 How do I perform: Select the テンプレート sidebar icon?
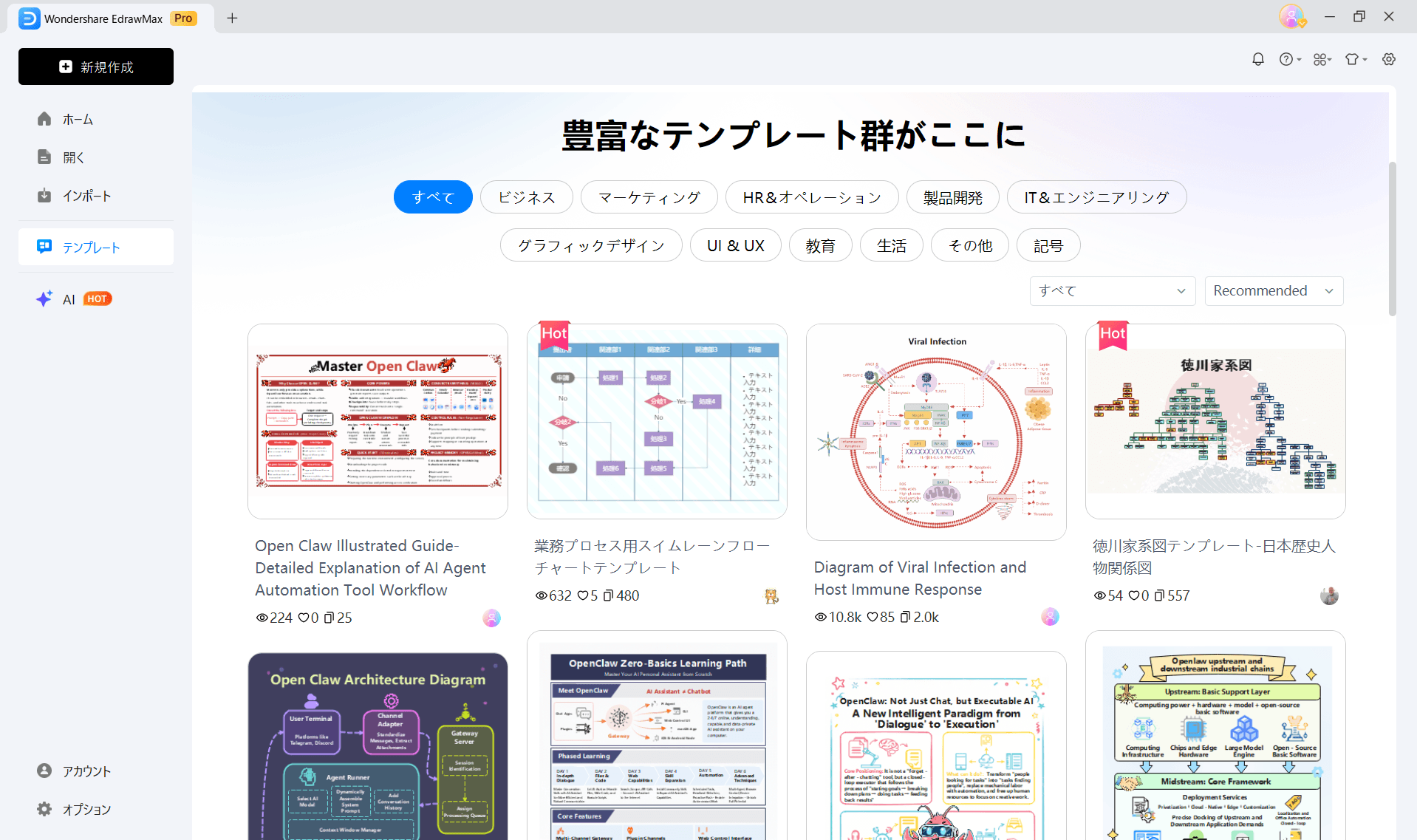point(44,247)
